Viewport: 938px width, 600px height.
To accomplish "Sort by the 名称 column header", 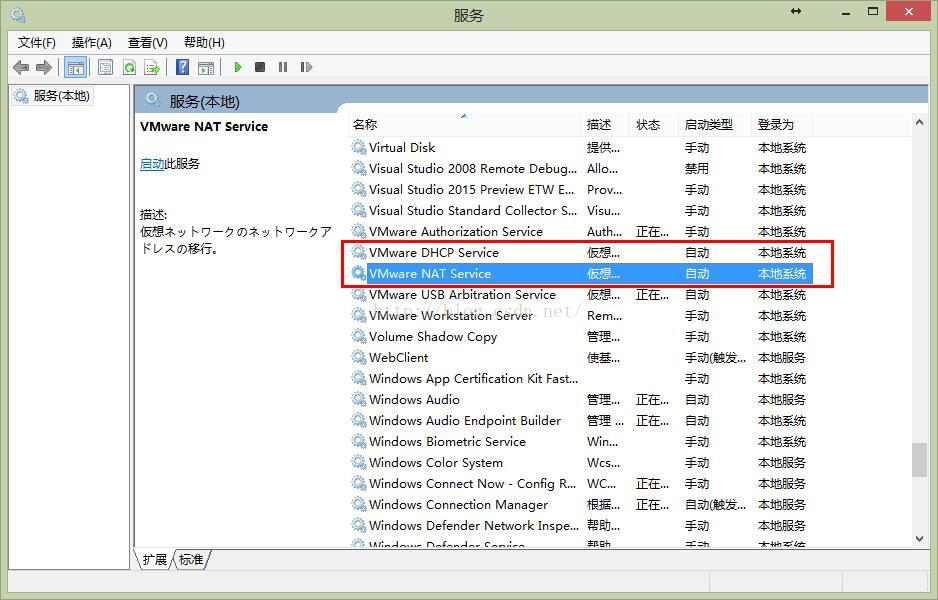I will click(464, 124).
